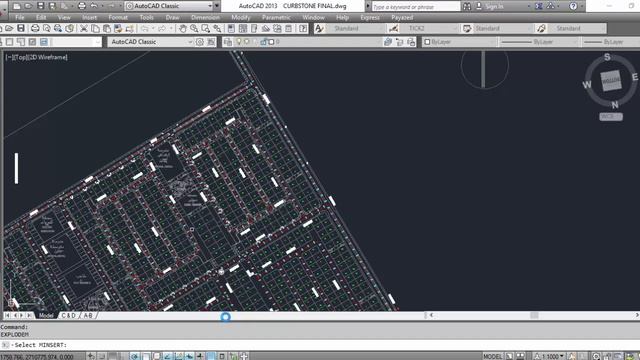
Task: Click Make Object's Layer Current icon
Action: tap(388, 42)
